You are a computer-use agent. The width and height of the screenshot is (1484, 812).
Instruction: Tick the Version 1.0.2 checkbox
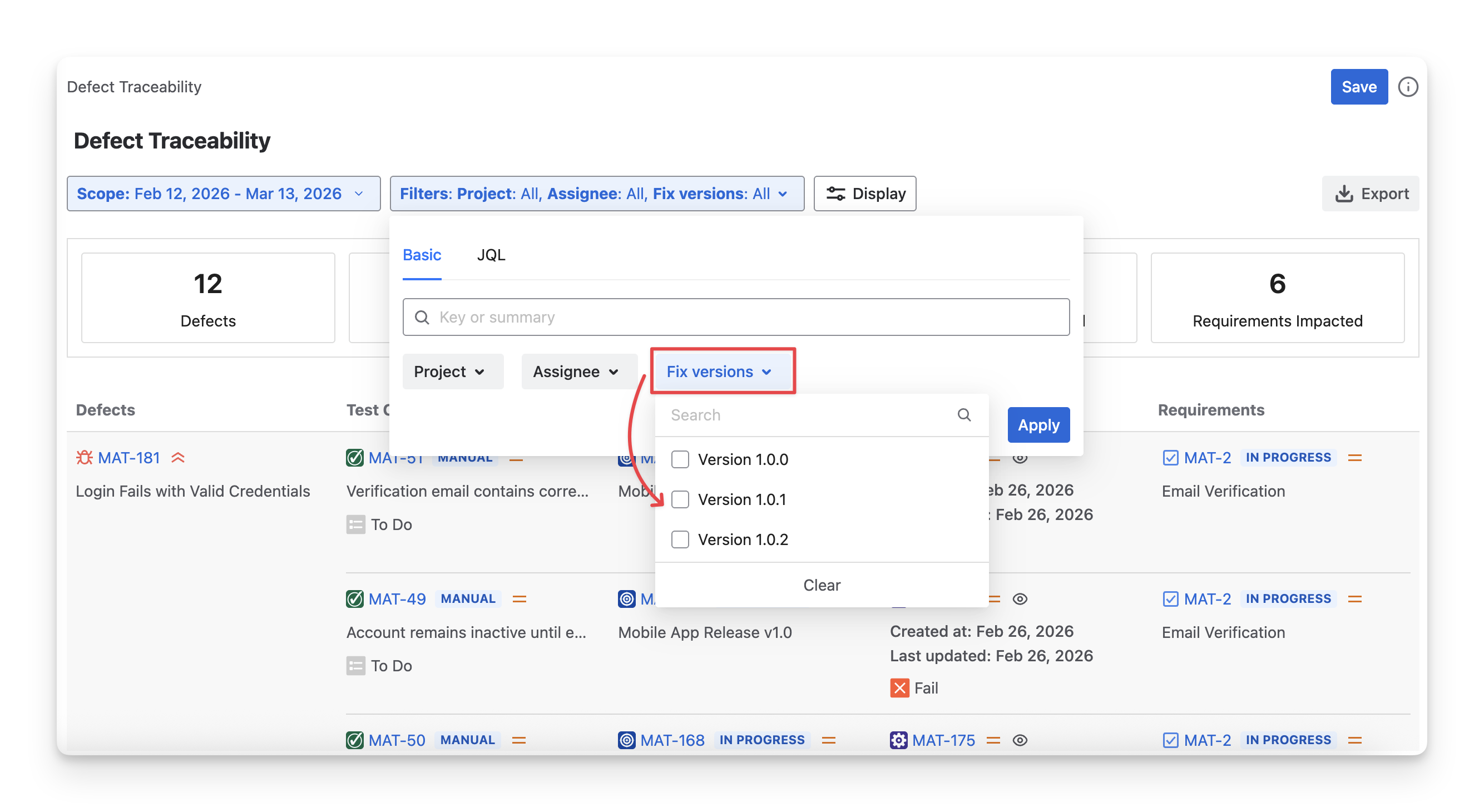(680, 539)
